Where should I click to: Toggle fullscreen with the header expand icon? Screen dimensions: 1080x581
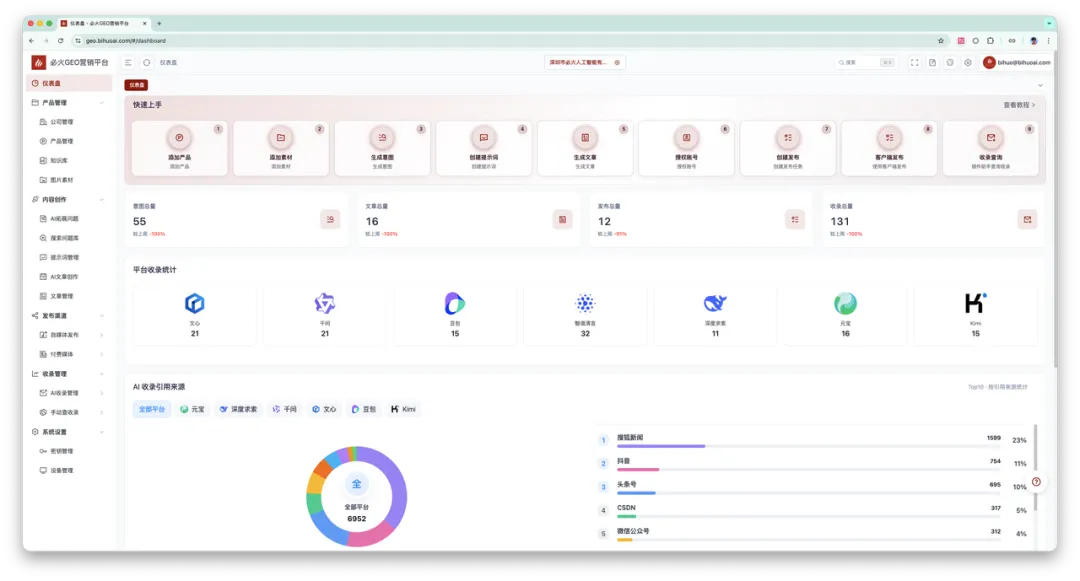point(914,62)
